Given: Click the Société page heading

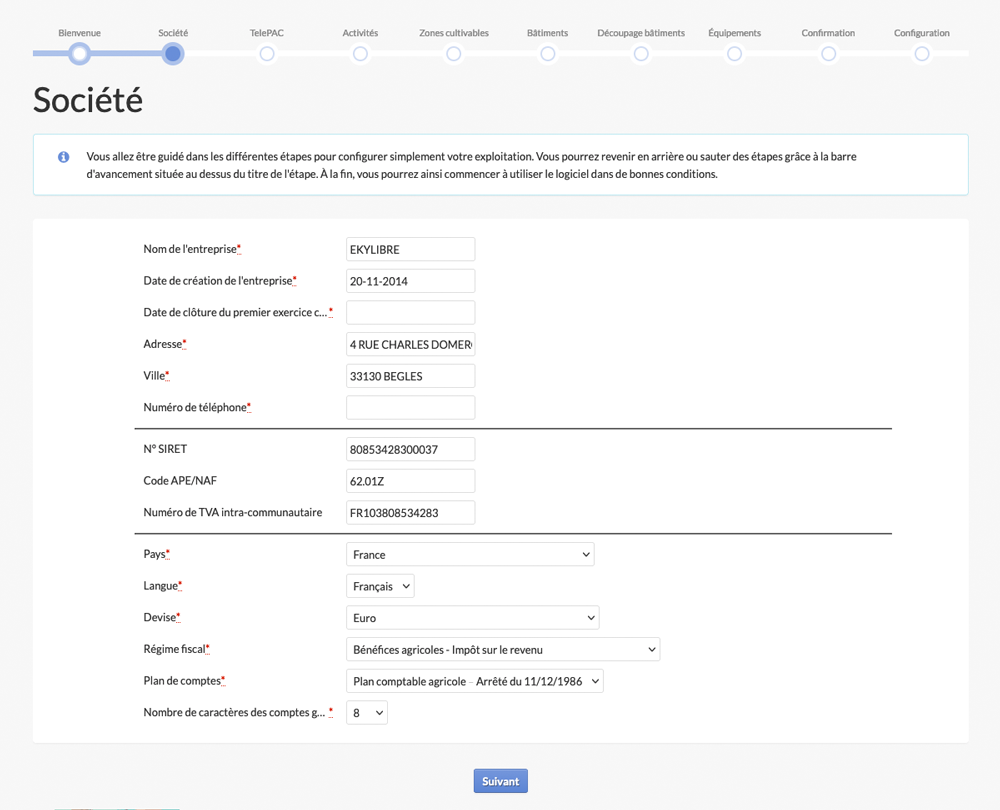Looking at the screenshot, I should click(x=88, y=100).
